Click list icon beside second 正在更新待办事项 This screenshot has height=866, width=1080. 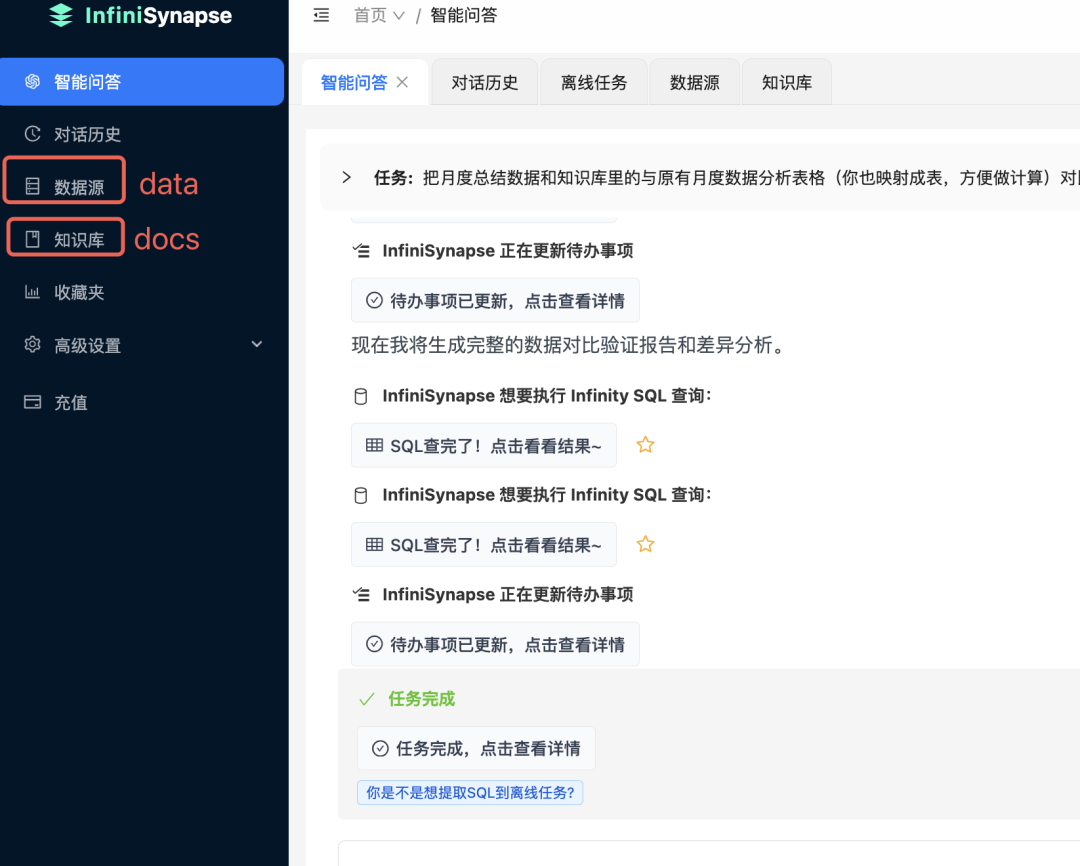click(x=361, y=595)
